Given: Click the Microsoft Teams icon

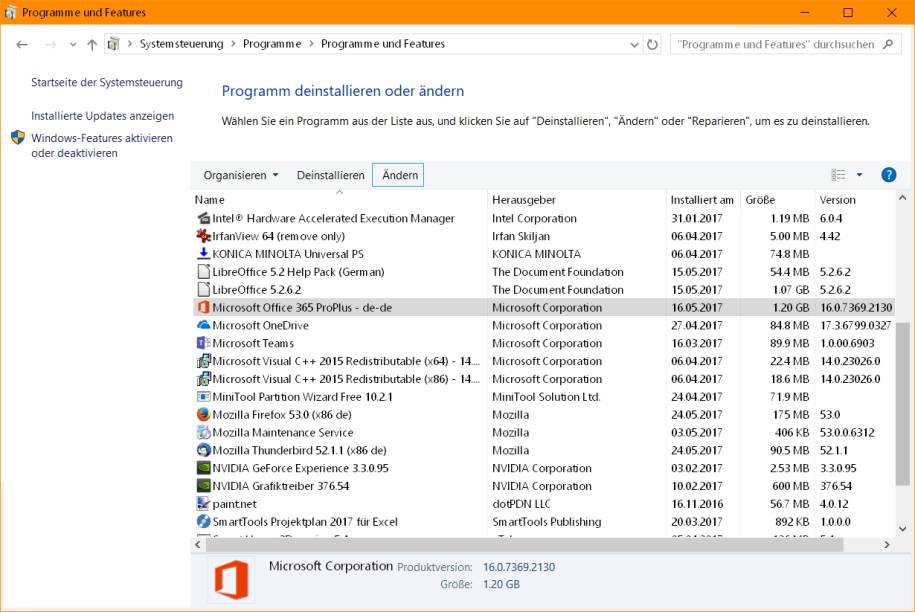Looking at the screenshot, I should point(203,343).
